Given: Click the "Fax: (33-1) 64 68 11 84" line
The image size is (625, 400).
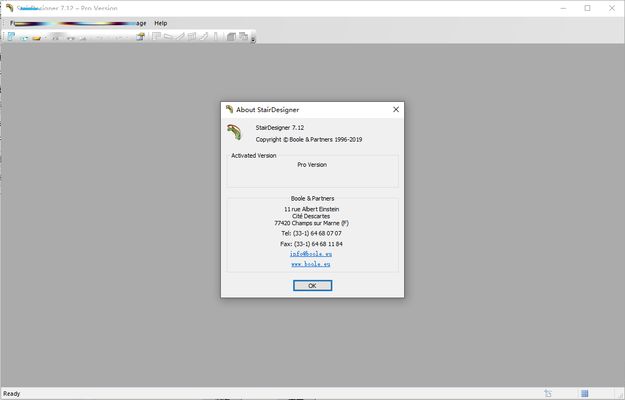Looking at the screenshot, I should [x=311, y=244].
